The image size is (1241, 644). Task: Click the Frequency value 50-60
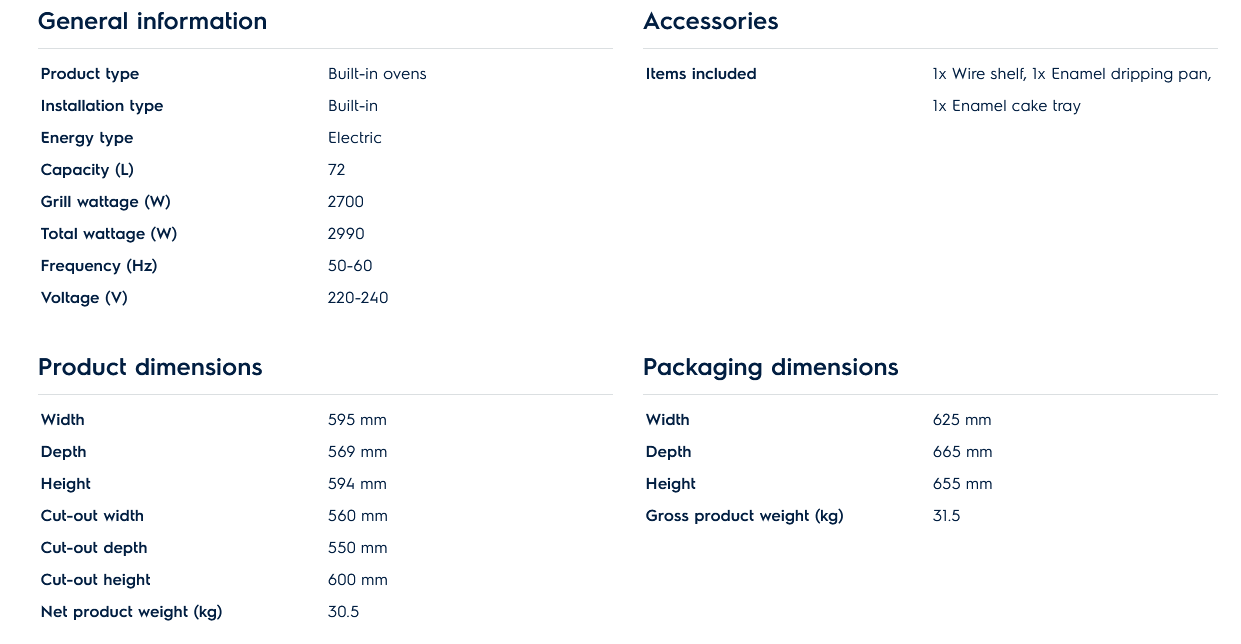tap(350, 266)
